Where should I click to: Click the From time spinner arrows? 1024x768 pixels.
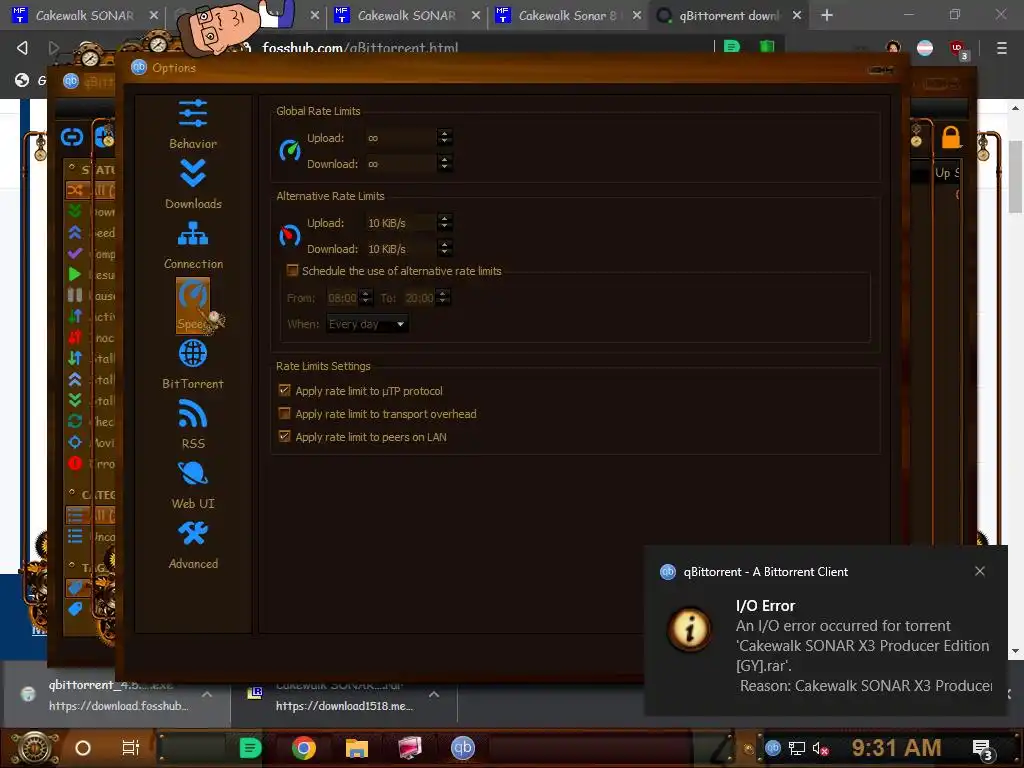click(x=366, y=298)
